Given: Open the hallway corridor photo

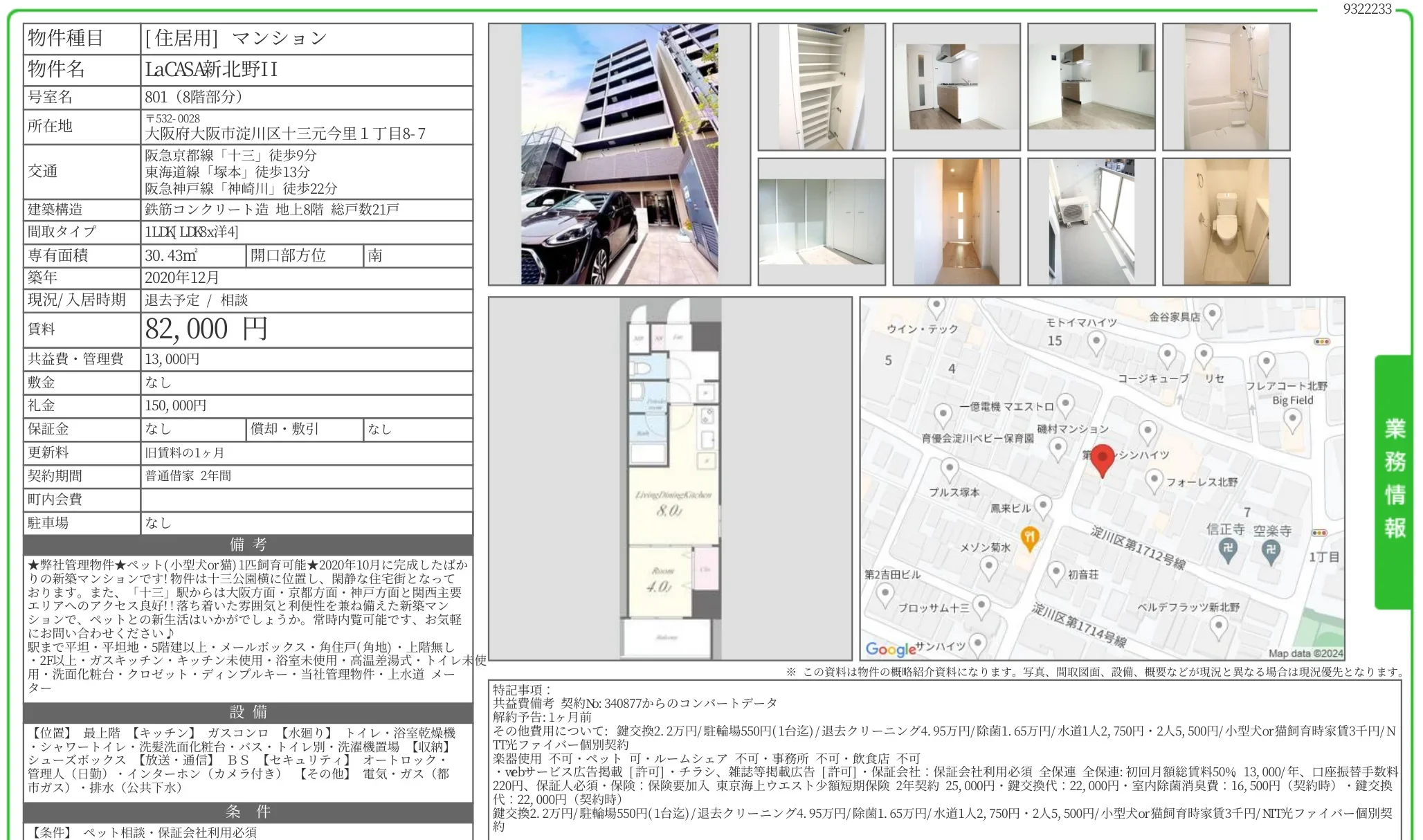Looking at the screenshot, I should [956, 221].
